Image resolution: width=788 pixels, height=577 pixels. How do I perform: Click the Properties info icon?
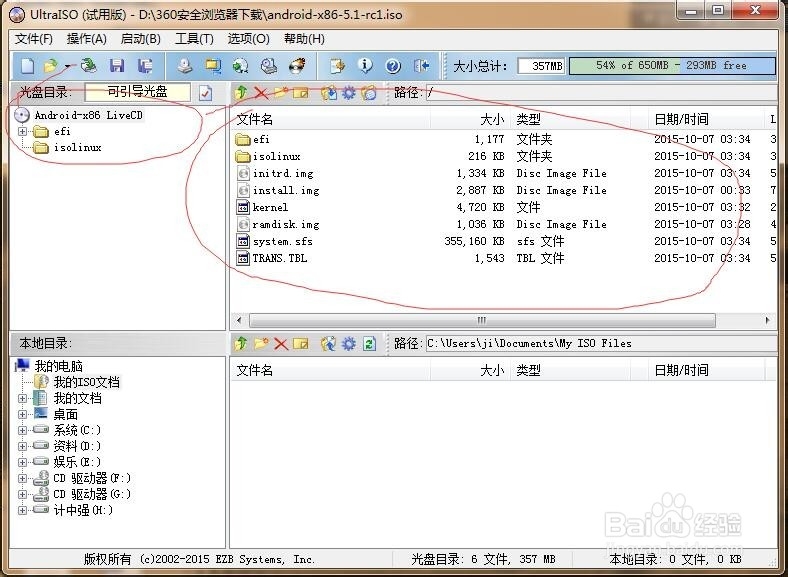coord(365,65)
